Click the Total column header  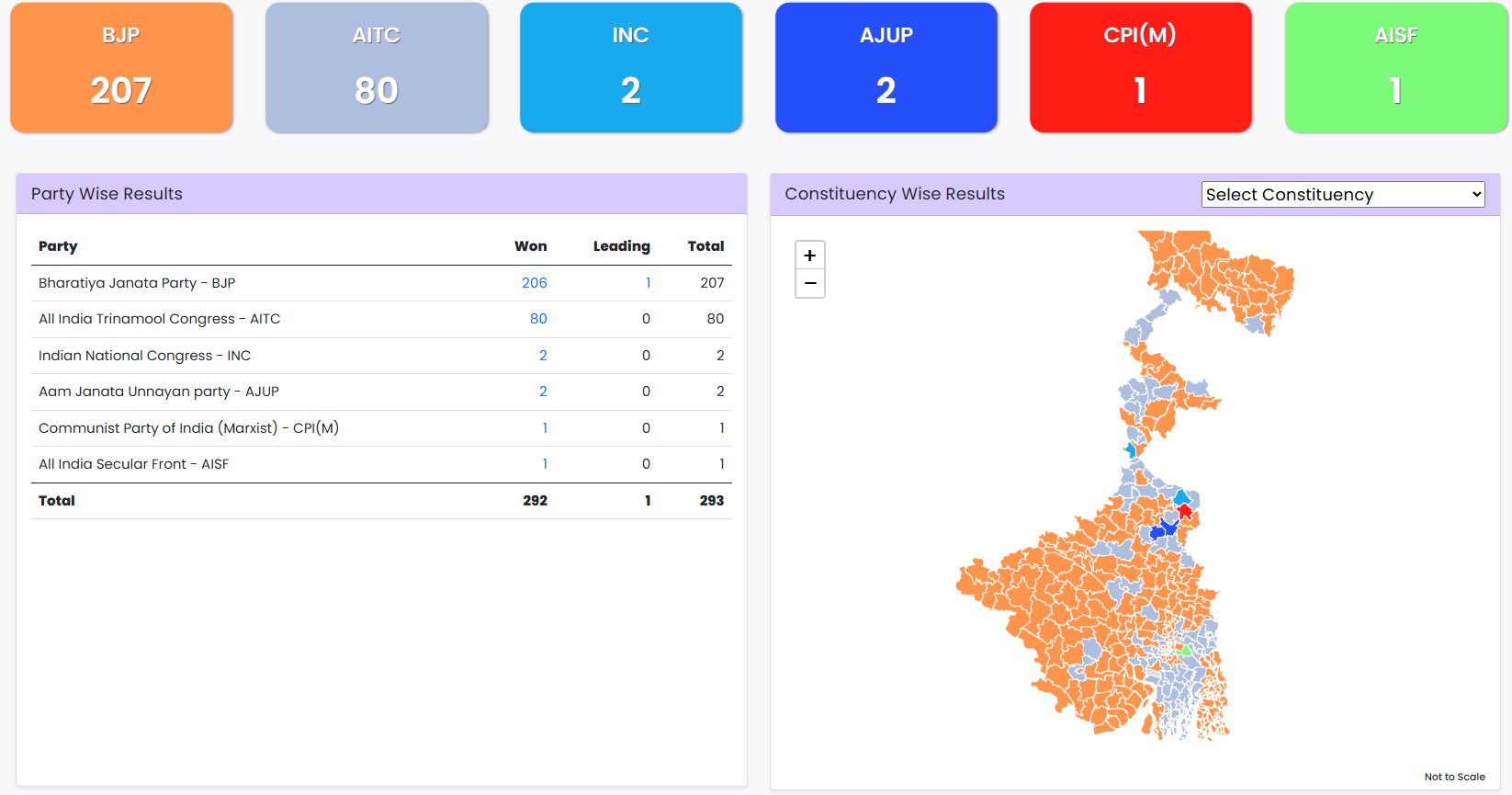click(x=706, y=246)
